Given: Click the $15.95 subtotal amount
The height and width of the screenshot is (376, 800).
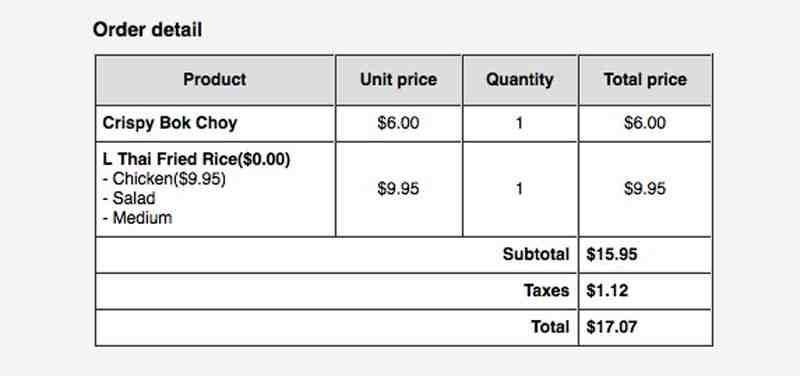Looking at the screenshot, I should tap(612, 254).
